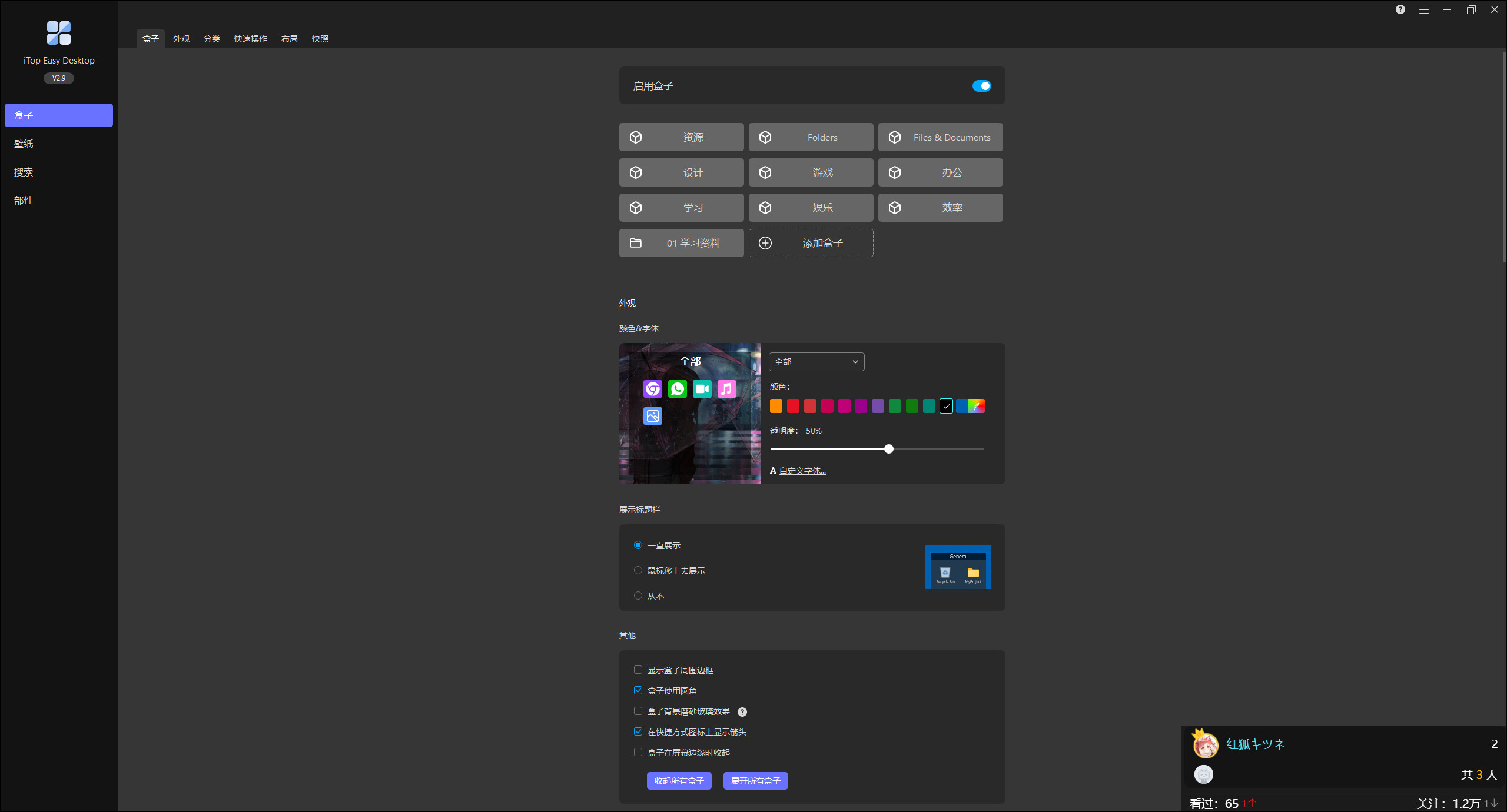Click the iTop Easy Desktop logo
Image resolution: width=1507 pixels, height=812 pixels.
(x=59, y=33)
